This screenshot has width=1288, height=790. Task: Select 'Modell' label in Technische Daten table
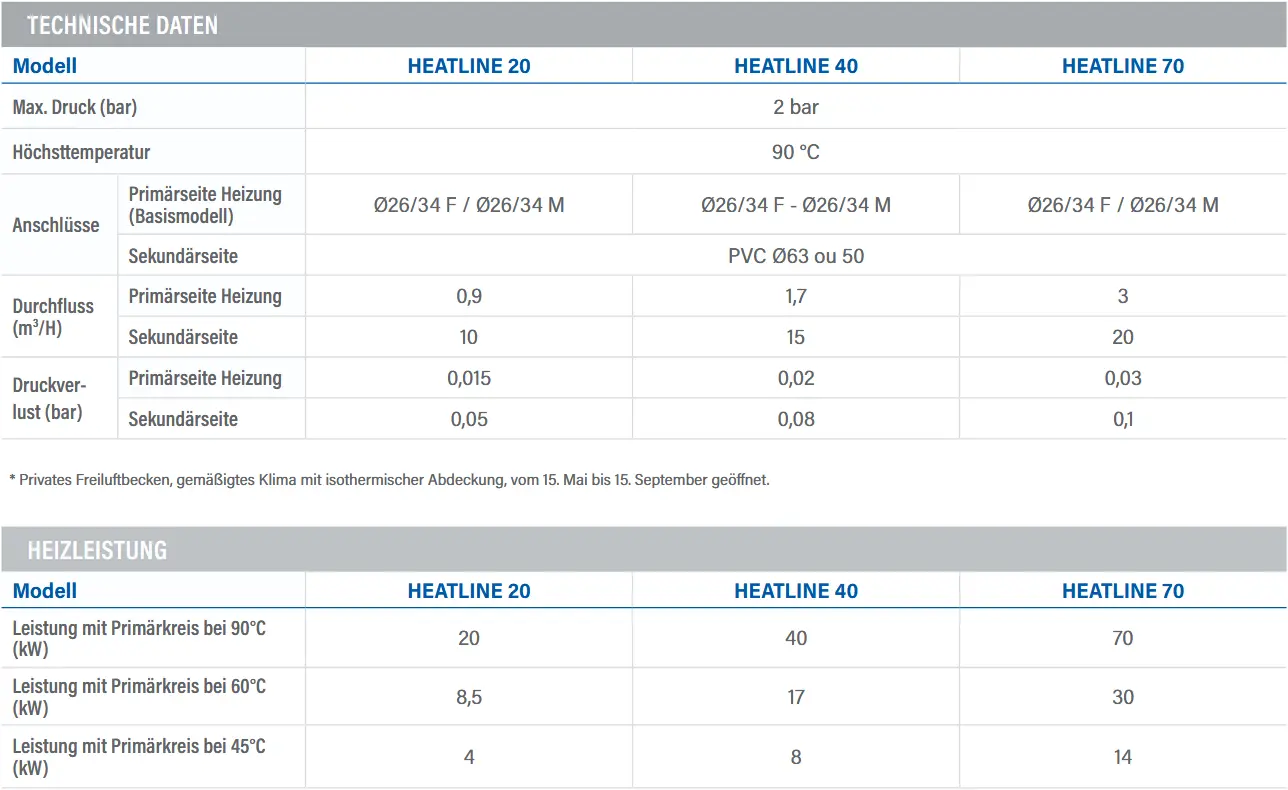point(45,66)
